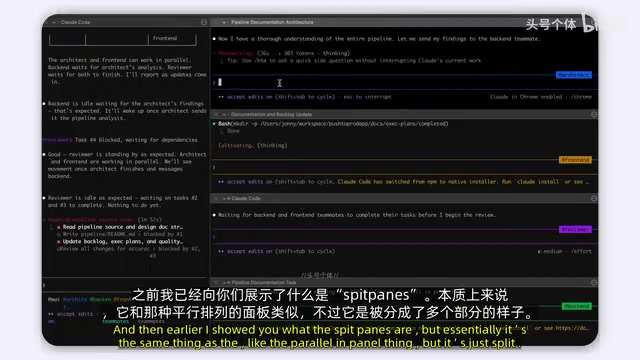Viewport: 640px width, 360px height.
Task: Click the green @backend tag
Action: click(x=576, y=306)
